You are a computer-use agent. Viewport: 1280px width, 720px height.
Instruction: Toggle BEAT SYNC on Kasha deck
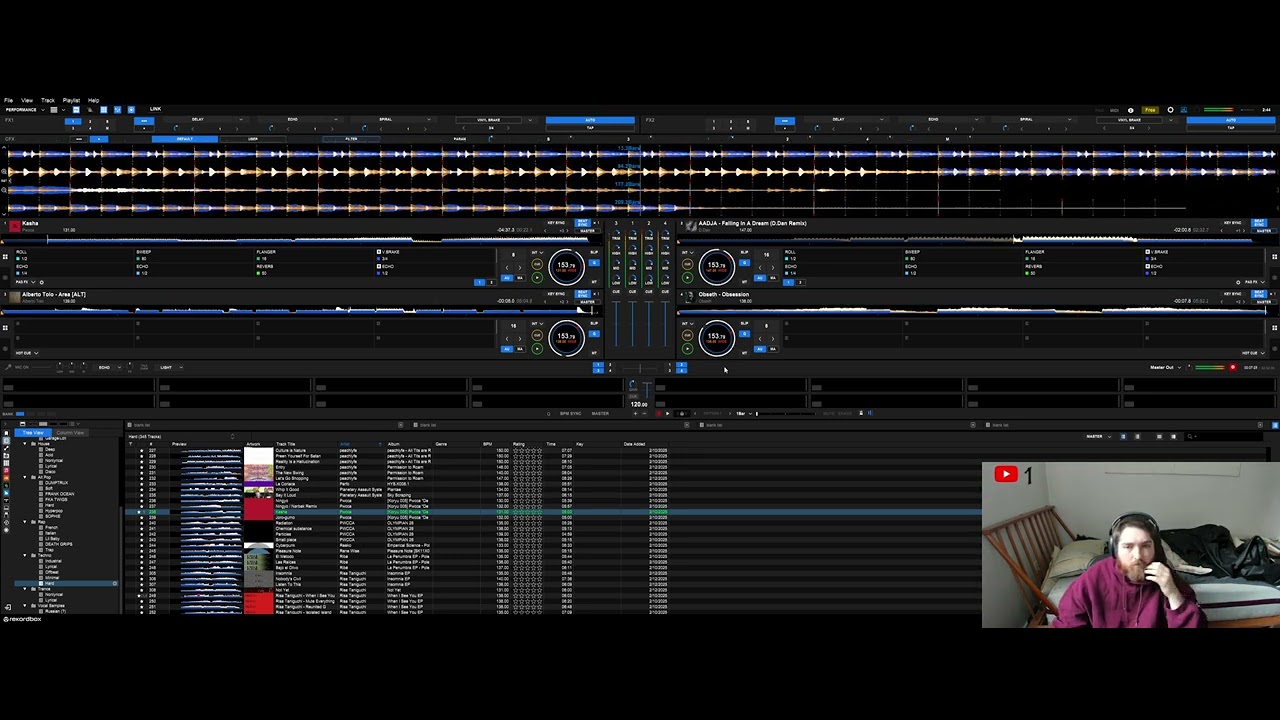pyautogui.click(x=582, y=223)
